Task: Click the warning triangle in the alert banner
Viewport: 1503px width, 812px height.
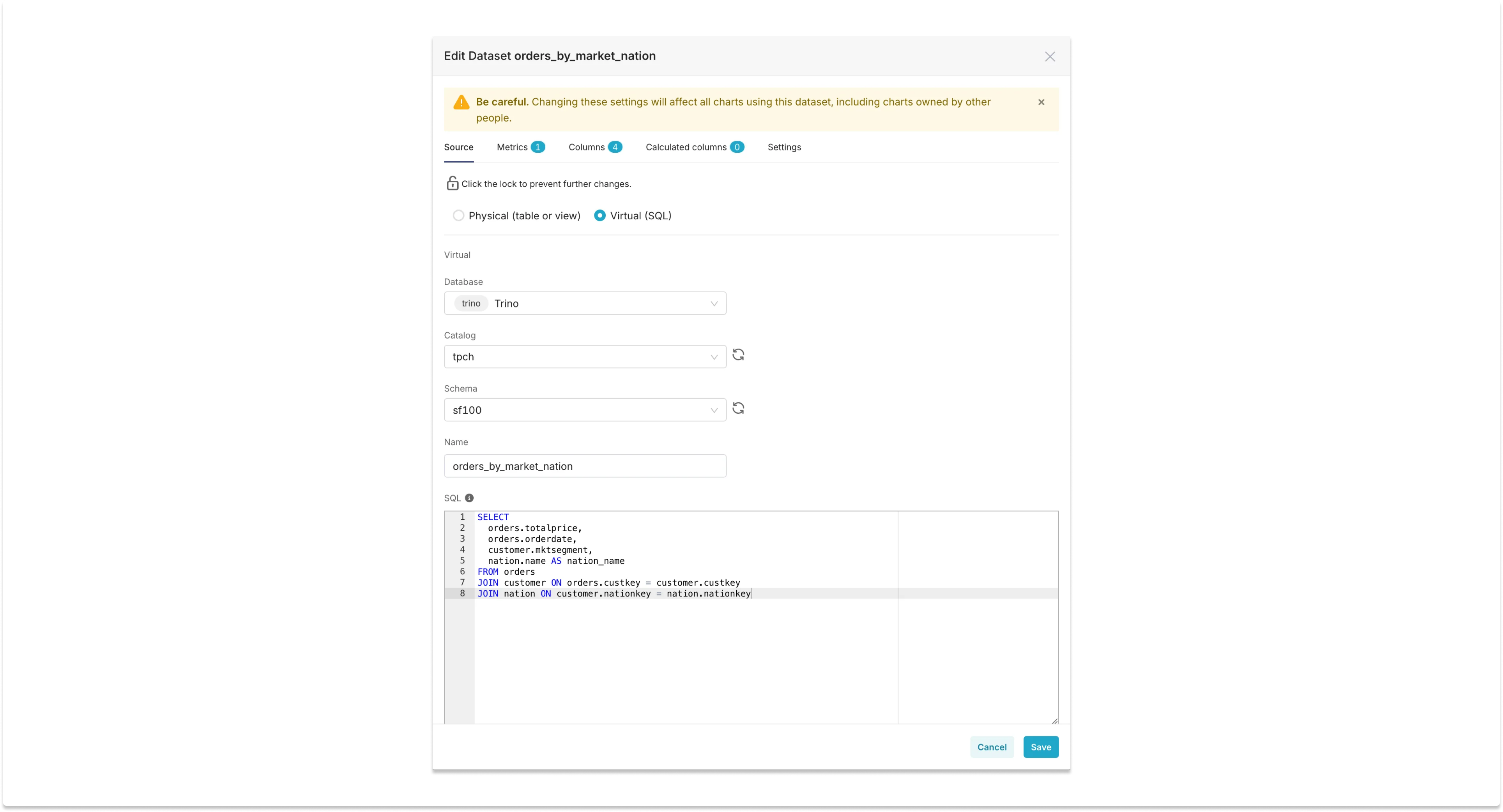Action: pyautogui.click(x=461, y=101)
